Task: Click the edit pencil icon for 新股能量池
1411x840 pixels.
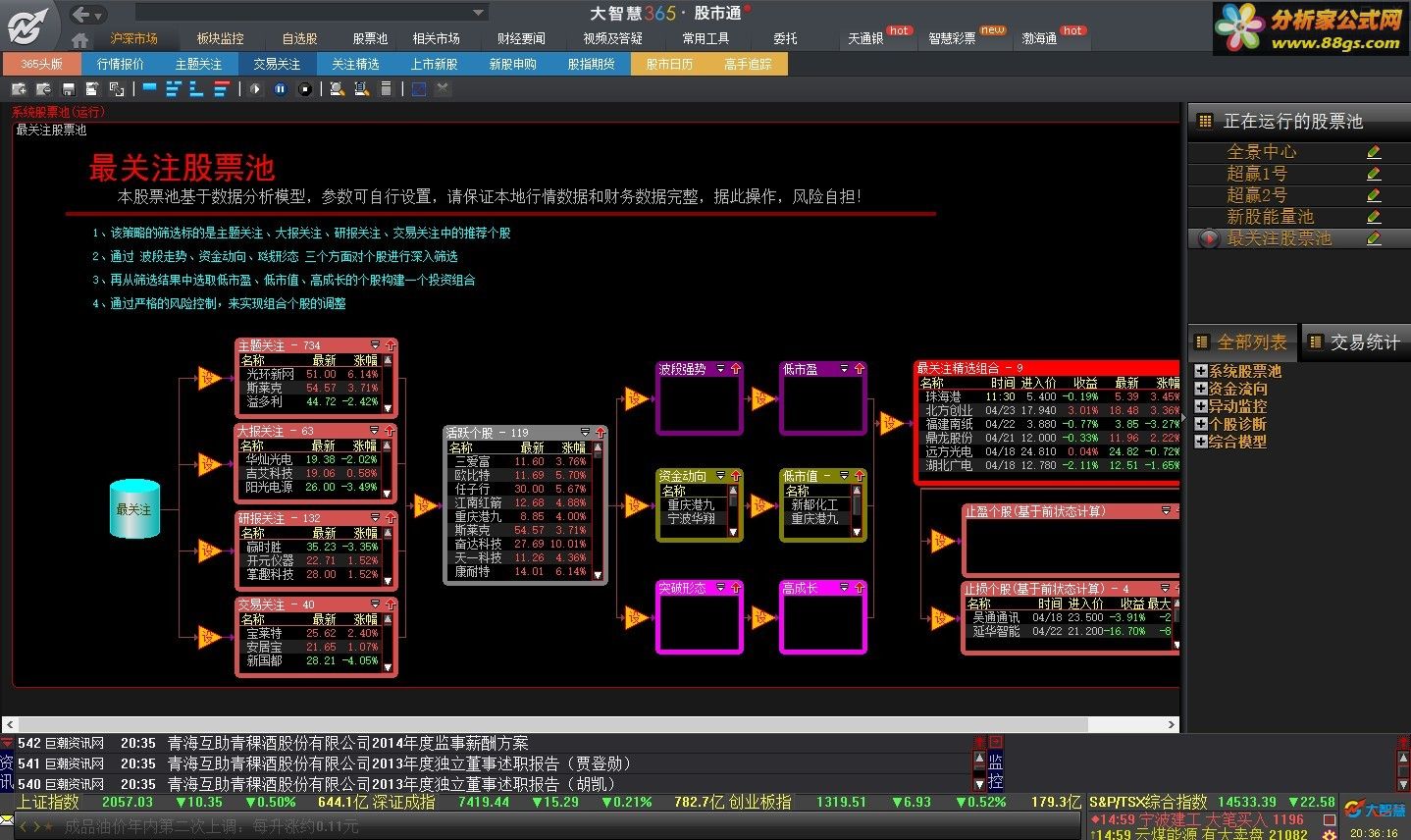Action: [x=1374, y=217]
